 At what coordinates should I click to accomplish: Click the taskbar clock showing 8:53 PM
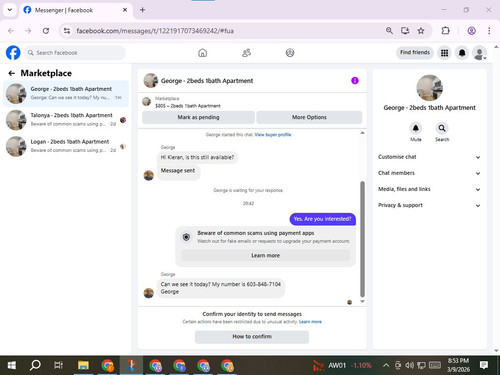[458, 365]
